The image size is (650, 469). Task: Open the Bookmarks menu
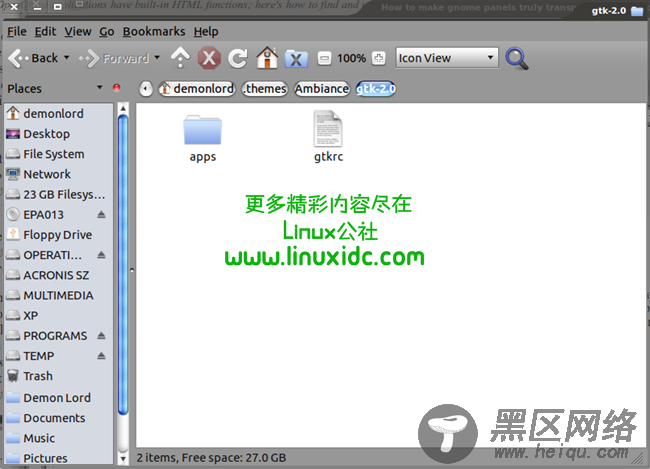[154, 32]
